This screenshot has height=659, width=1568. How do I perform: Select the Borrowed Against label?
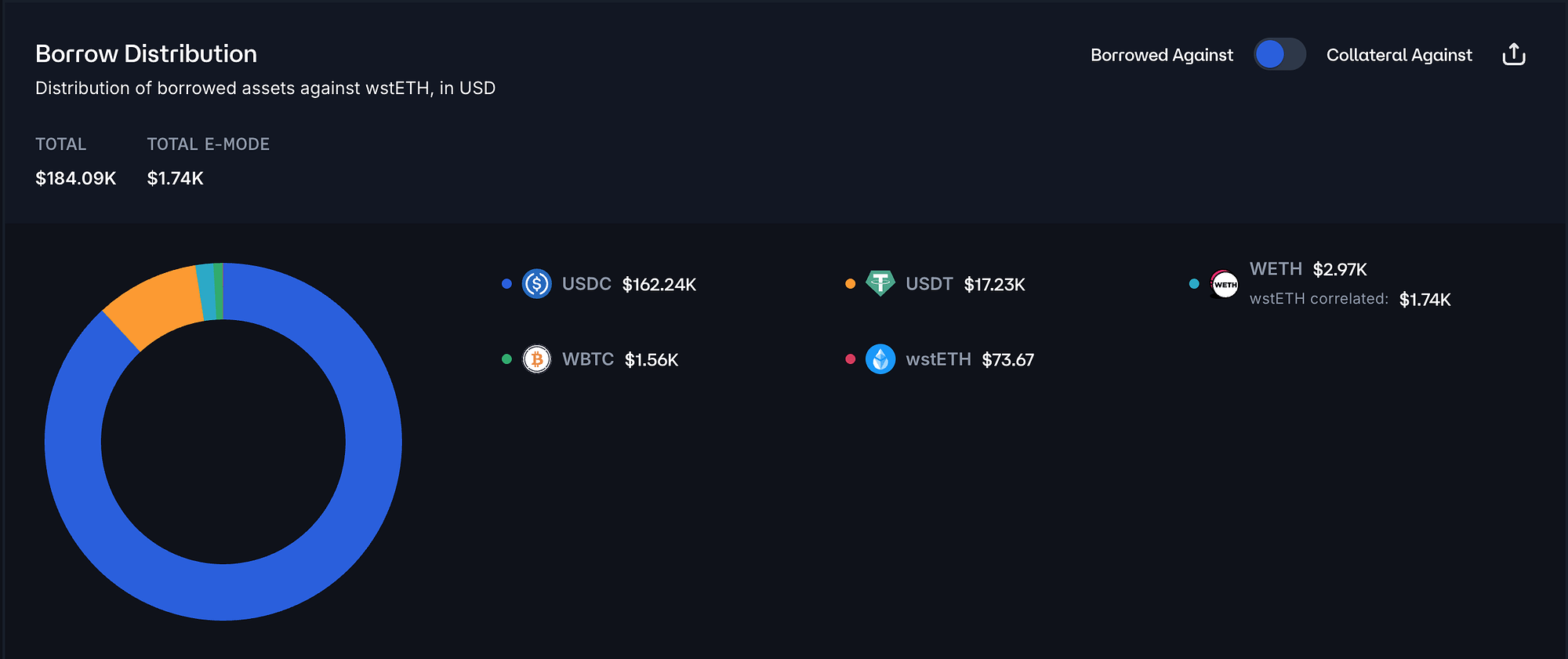(x=1161, y=55)
